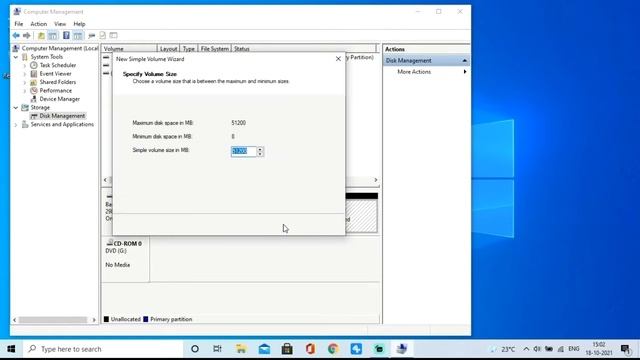The height and width of the screenshot is (360, 640).
Task: Open the Help menu
Action: (x=79, y=24)
